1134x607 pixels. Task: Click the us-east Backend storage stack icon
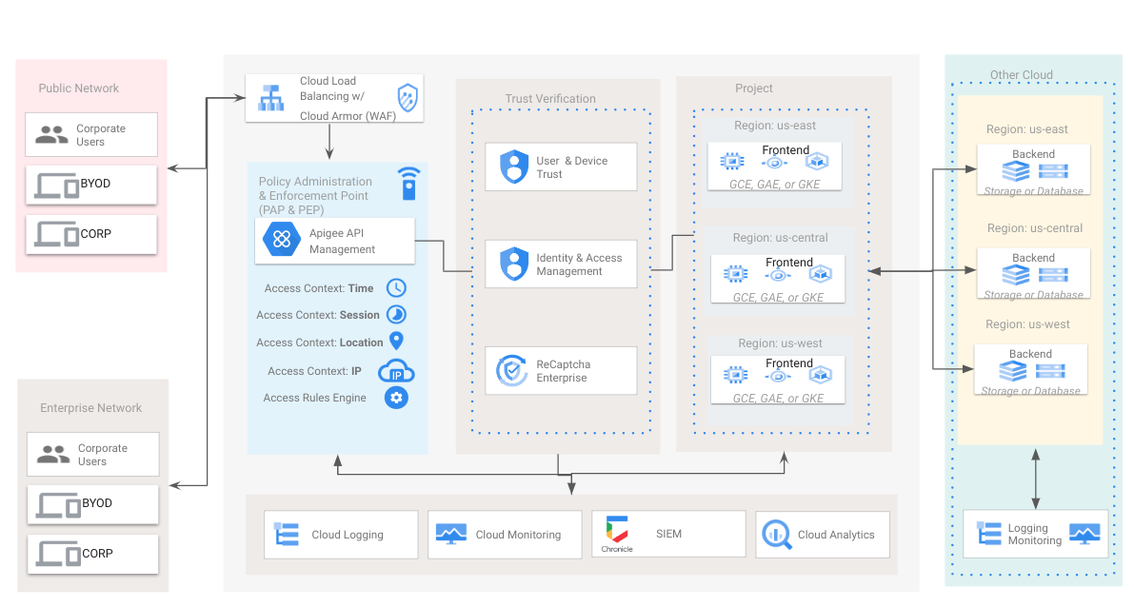point(1016,171)
